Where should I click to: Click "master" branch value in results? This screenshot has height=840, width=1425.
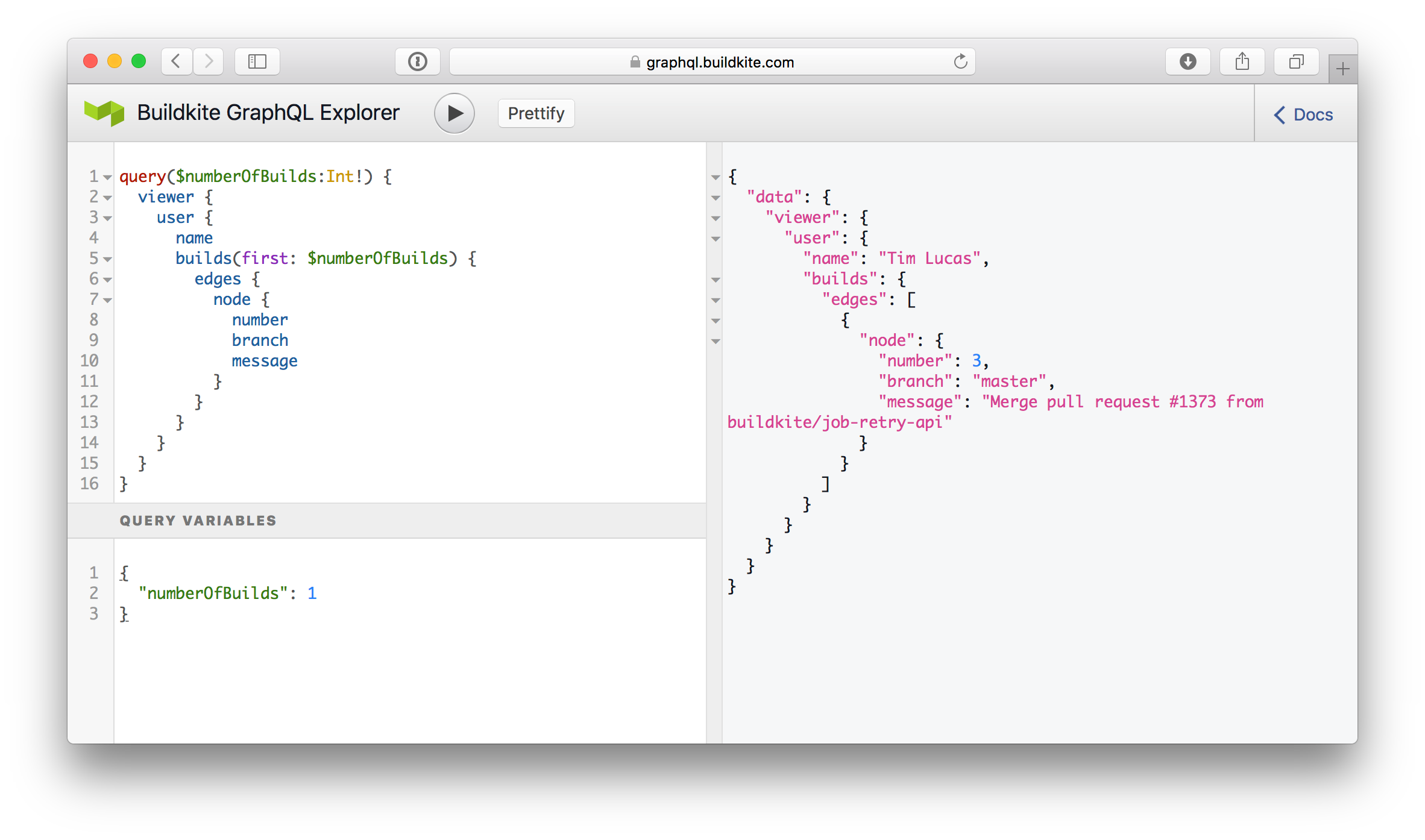1009,381
